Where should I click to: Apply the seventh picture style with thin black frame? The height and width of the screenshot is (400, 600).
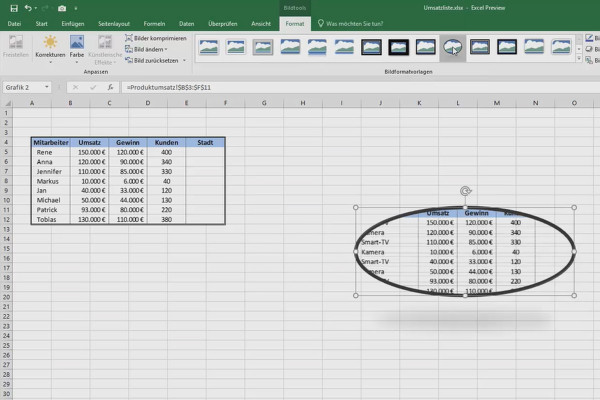[x=371, y=47]
